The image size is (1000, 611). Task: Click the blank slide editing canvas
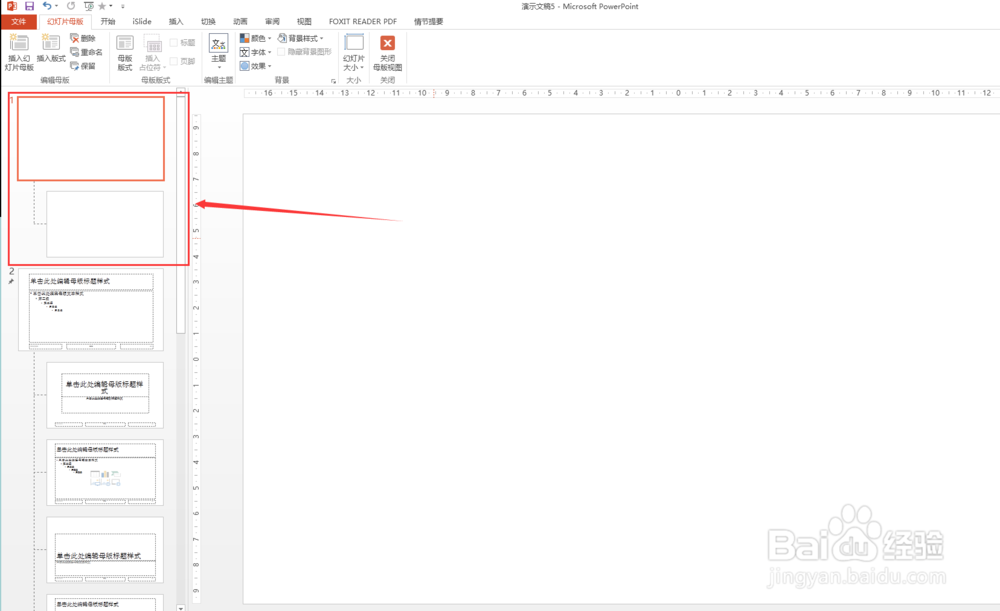(x=621, y=358)
